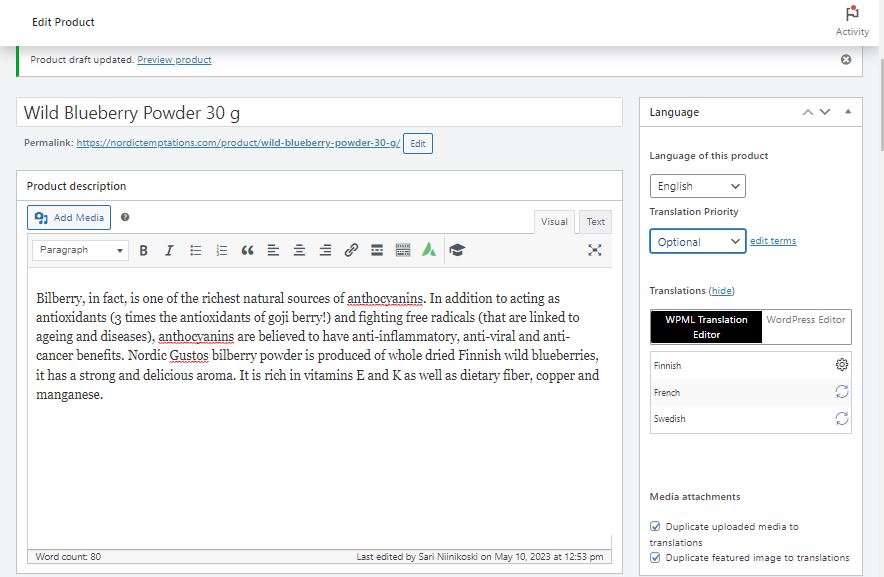The image size is (884, 577).
Task: Open the Activity panel flag icon
Action: pyautogui.click(x=852, y=13)
